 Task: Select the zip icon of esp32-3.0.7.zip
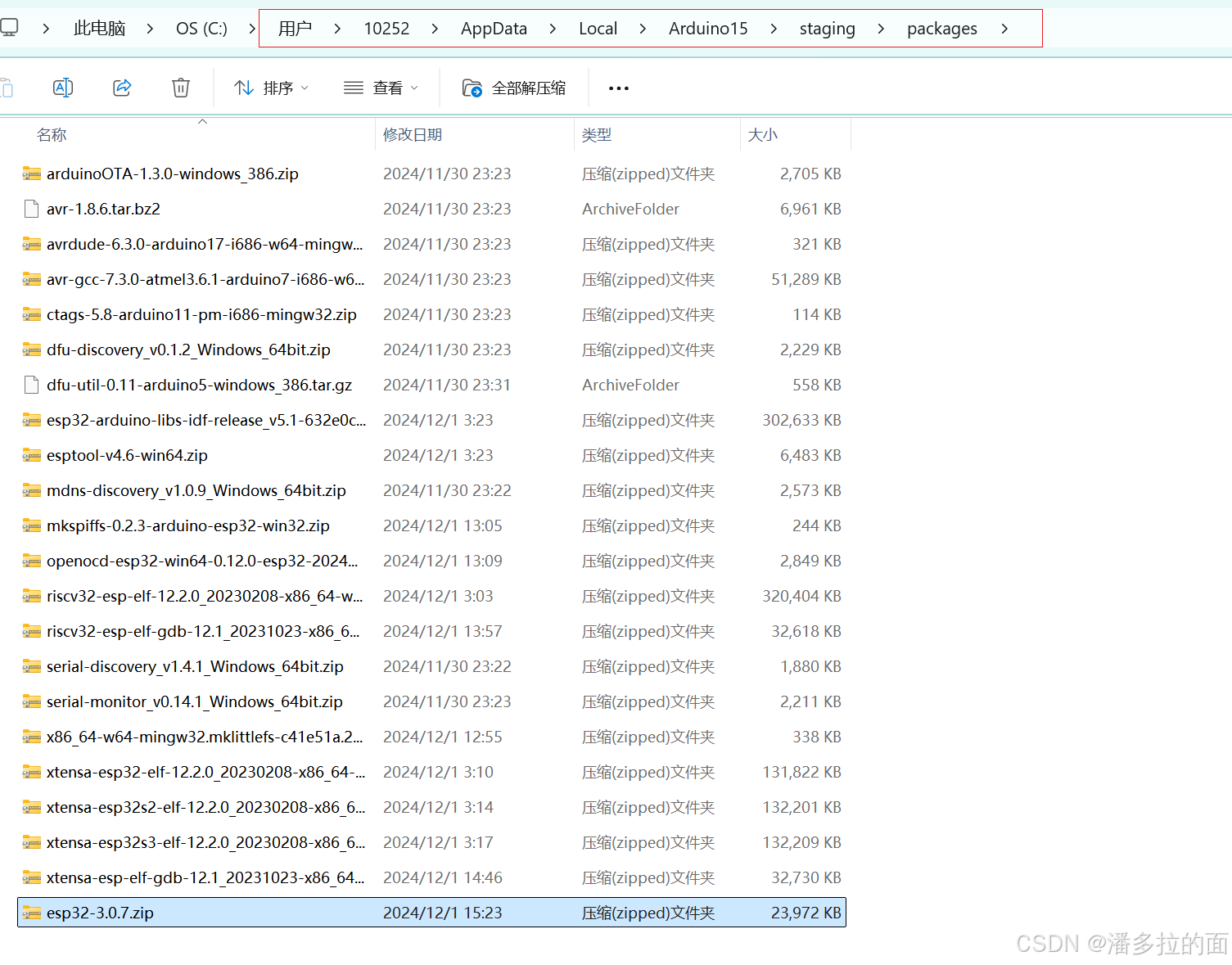(x=32, y=913)
